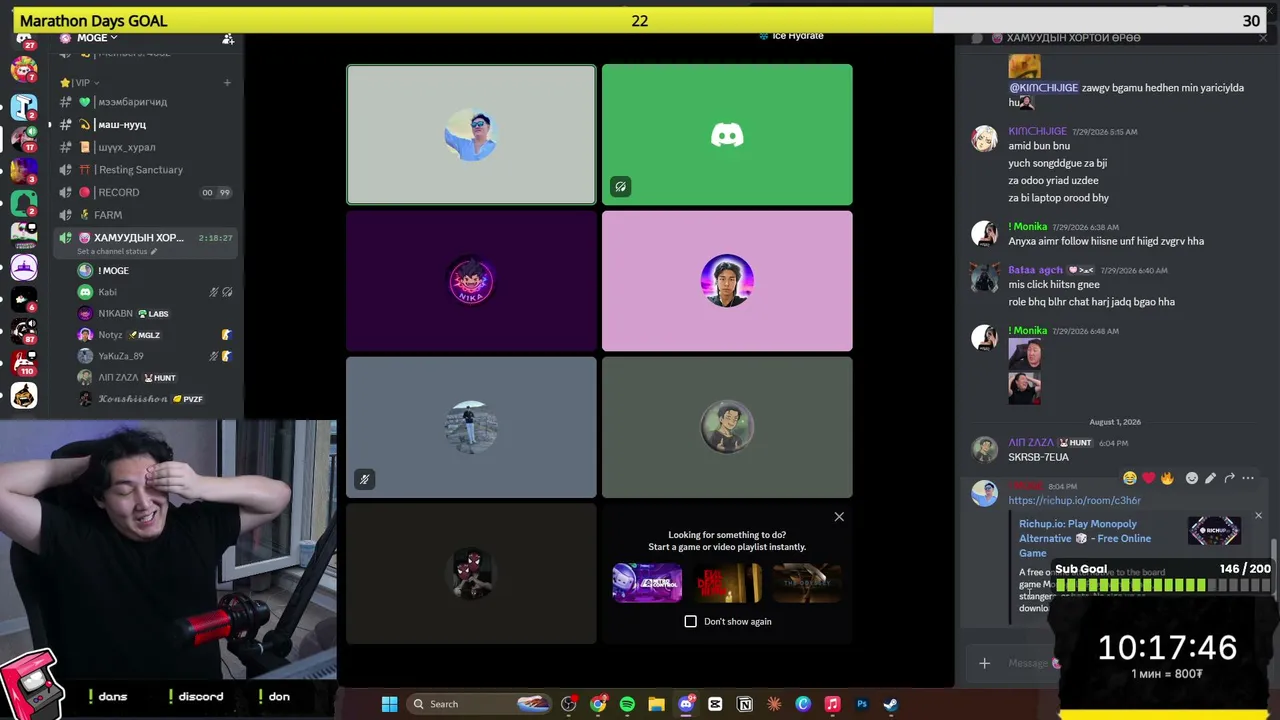This screenshot has height=720, width=1280.
Task: Launch Google Chrome from the taskbar
Action: 598,704
